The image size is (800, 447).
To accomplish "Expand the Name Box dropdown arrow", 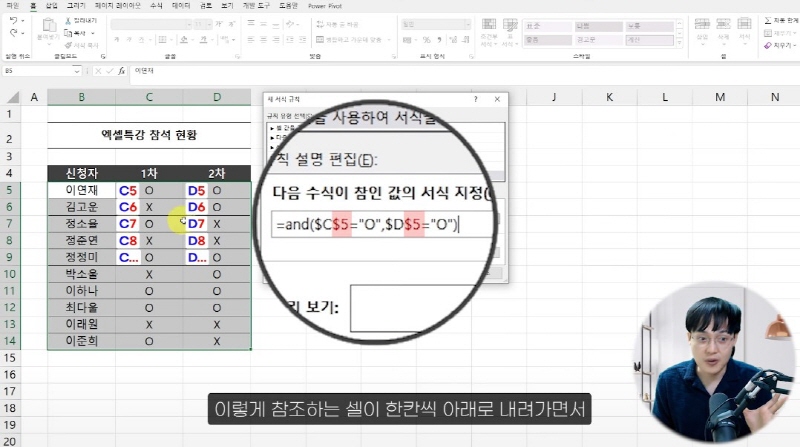I will click(x=77, y=71).
